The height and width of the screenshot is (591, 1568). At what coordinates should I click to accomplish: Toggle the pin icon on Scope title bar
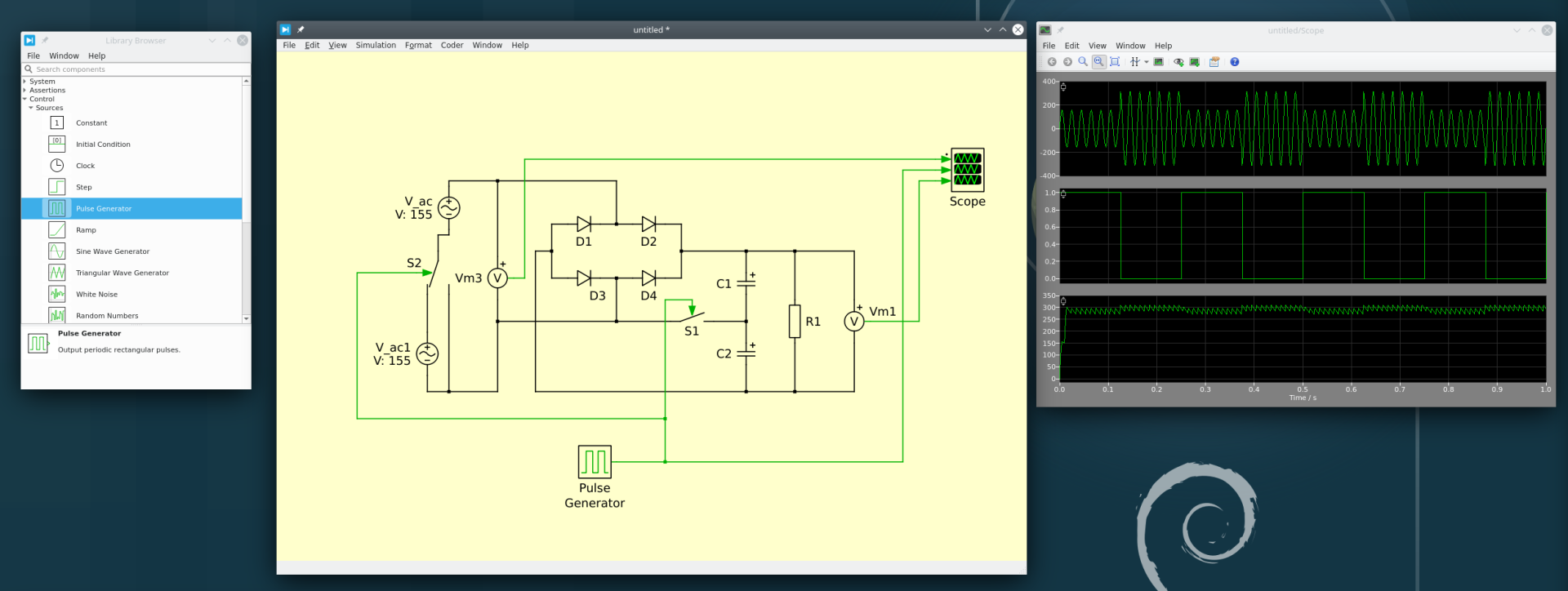point(1060,30)
